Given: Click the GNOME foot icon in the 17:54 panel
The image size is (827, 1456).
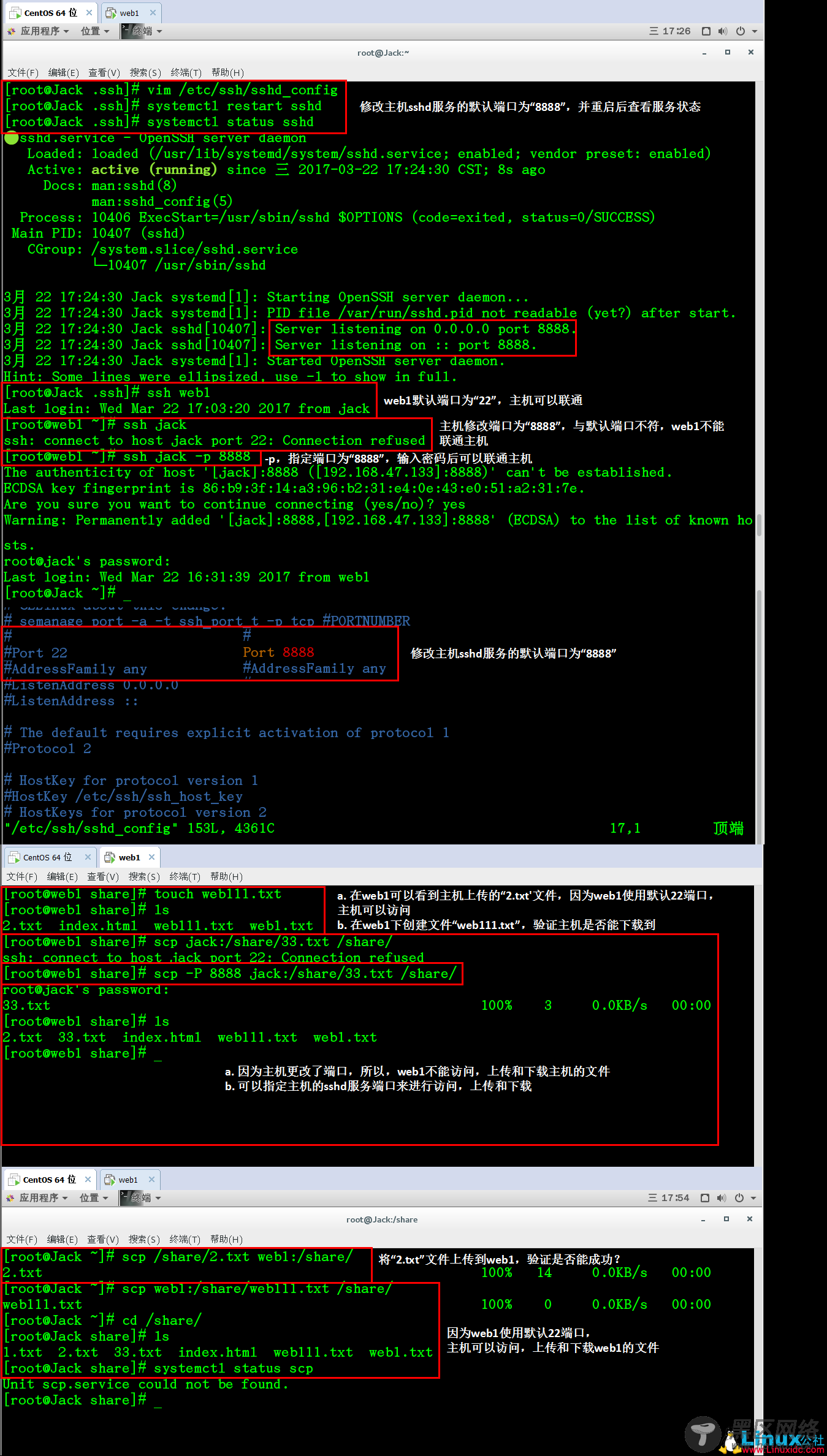Looking at the screenshot, I should [10, 1198].
